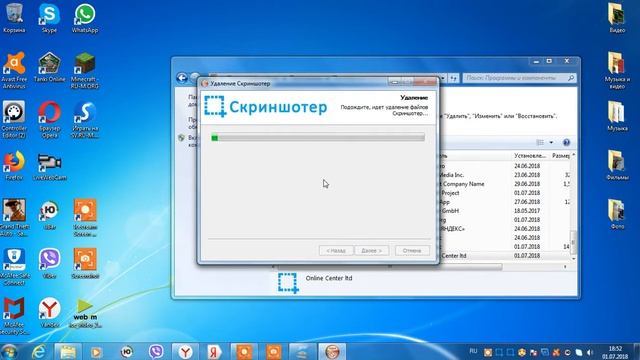Screen dimensions: 640x360
Task: Click the Online Center ltd publisher text
Action: click(x=329, y=278)
